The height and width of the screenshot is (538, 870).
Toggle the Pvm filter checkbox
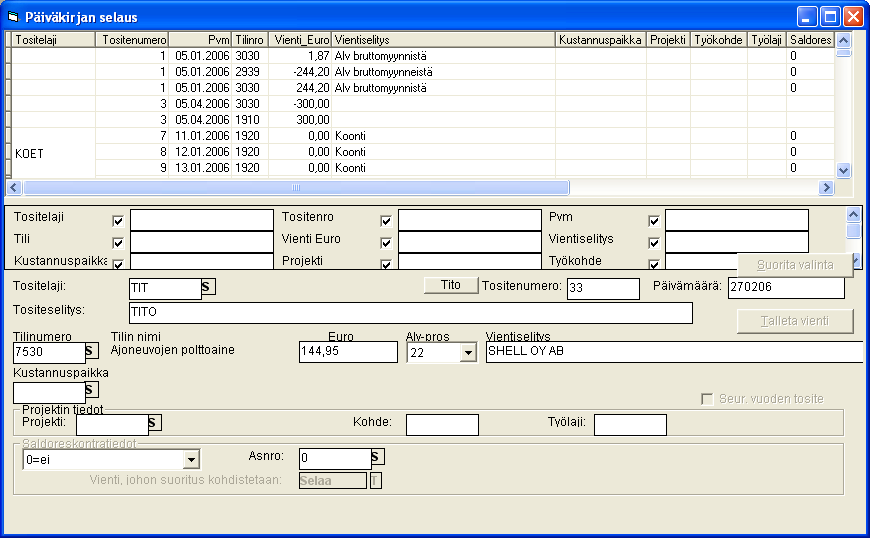click(654, 221)
